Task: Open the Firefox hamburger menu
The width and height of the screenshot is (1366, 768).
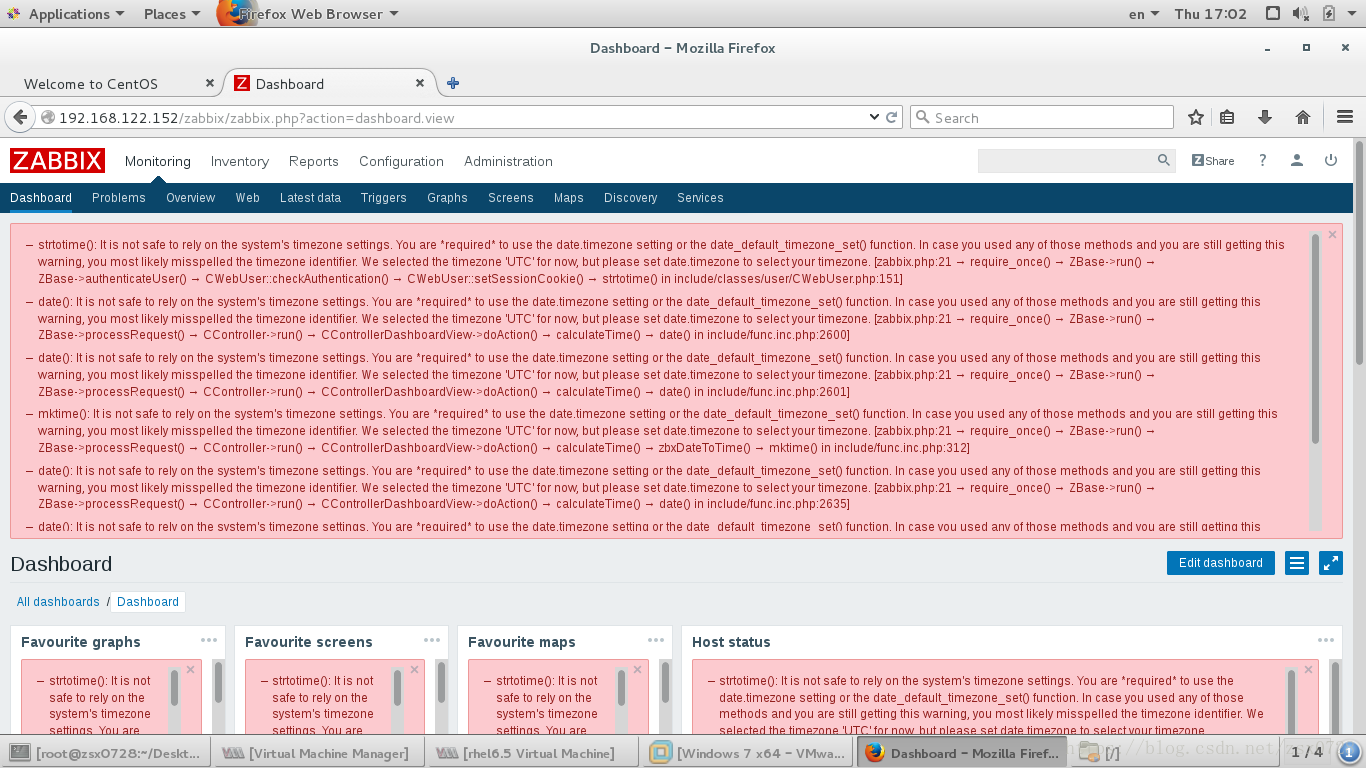Action: tap(1345, 117)
